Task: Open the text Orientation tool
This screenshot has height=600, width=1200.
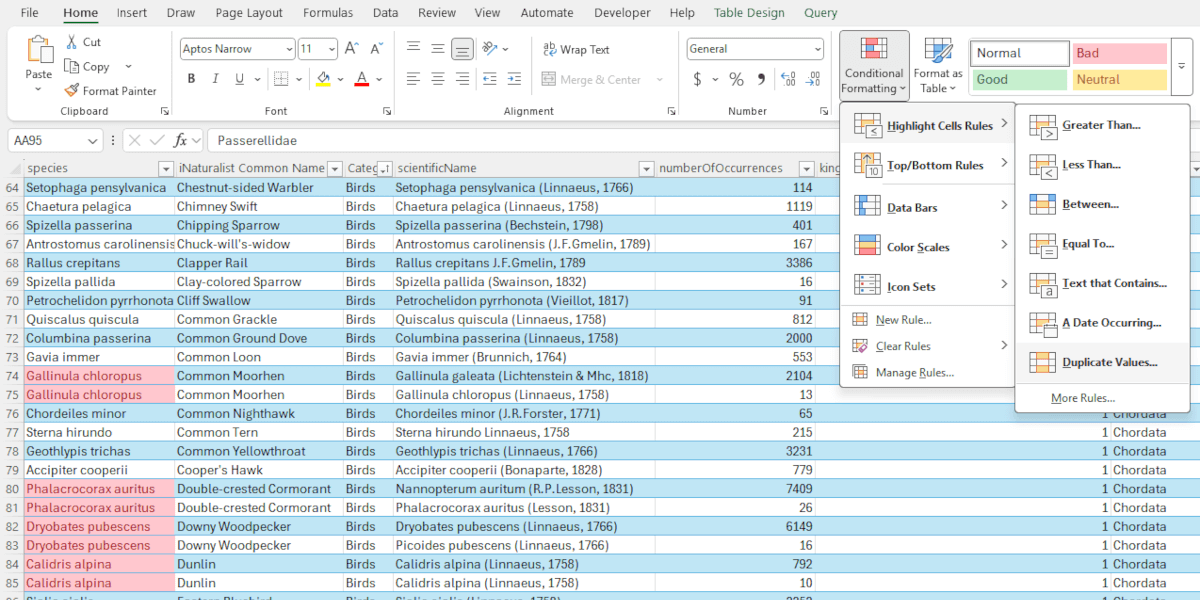Action: [490, 48]
